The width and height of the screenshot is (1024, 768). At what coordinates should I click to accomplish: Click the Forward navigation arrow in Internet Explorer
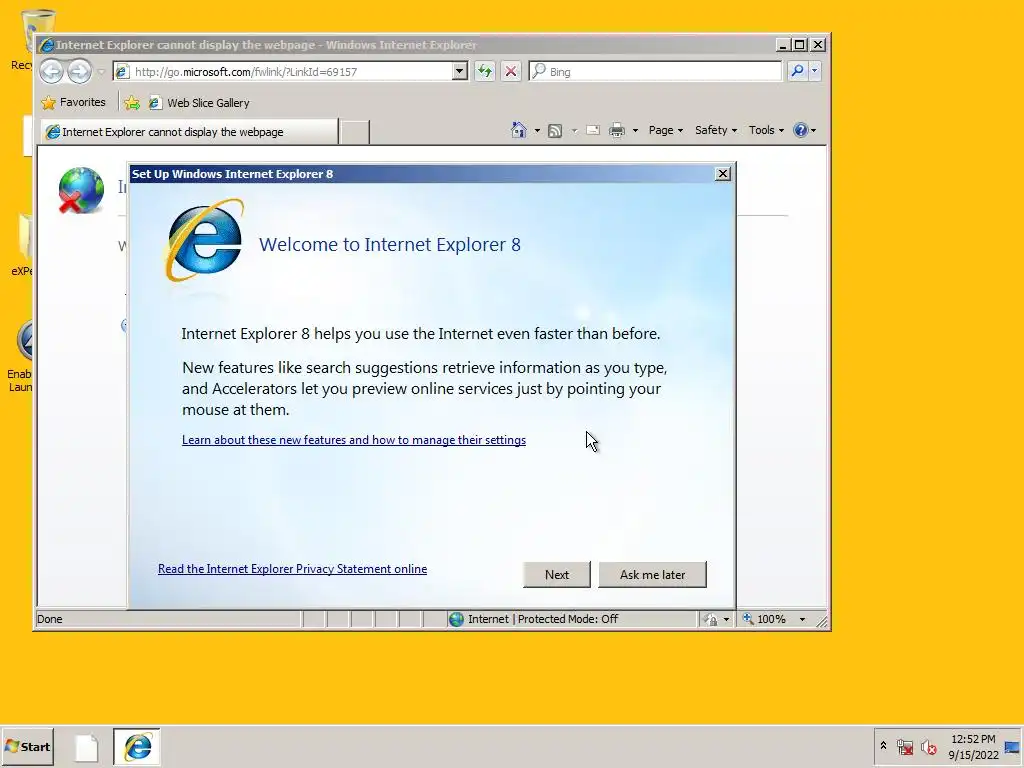pos(79,71)
